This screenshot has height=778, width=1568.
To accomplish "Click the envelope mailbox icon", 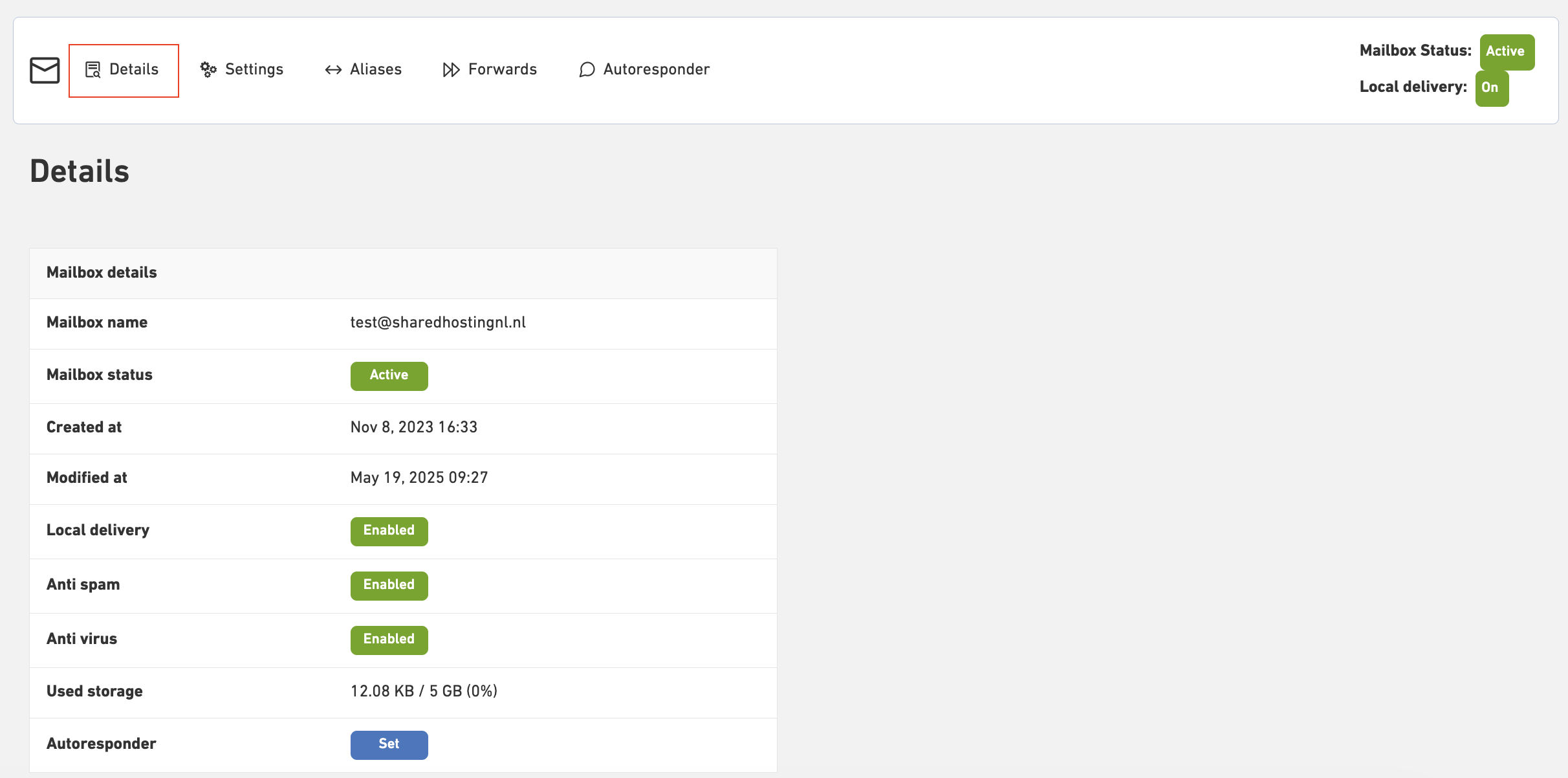I will (43, 70).
